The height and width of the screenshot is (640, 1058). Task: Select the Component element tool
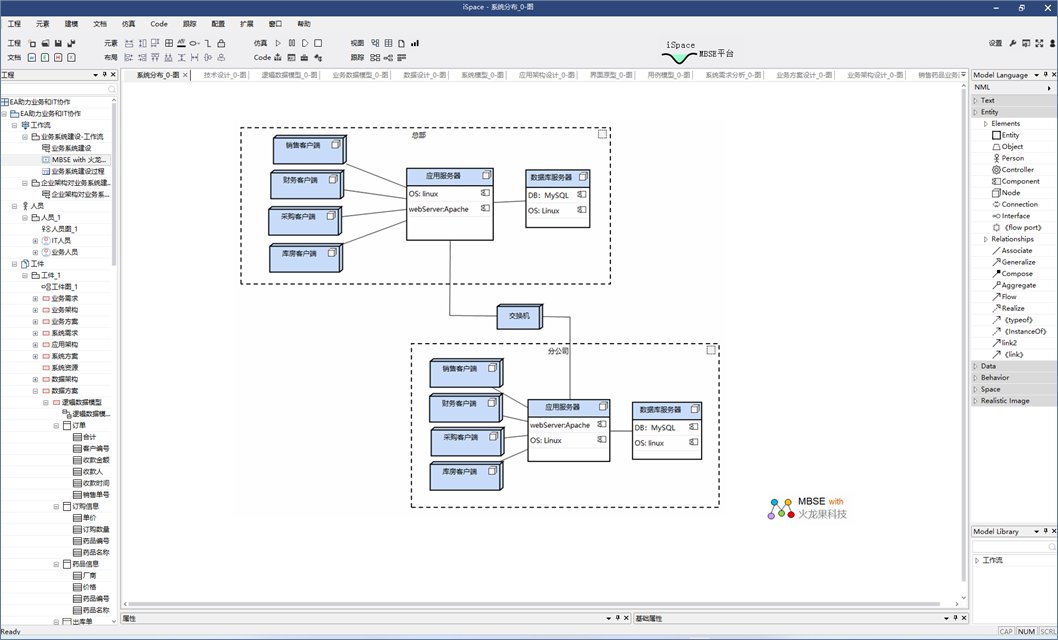point(1019,182)
